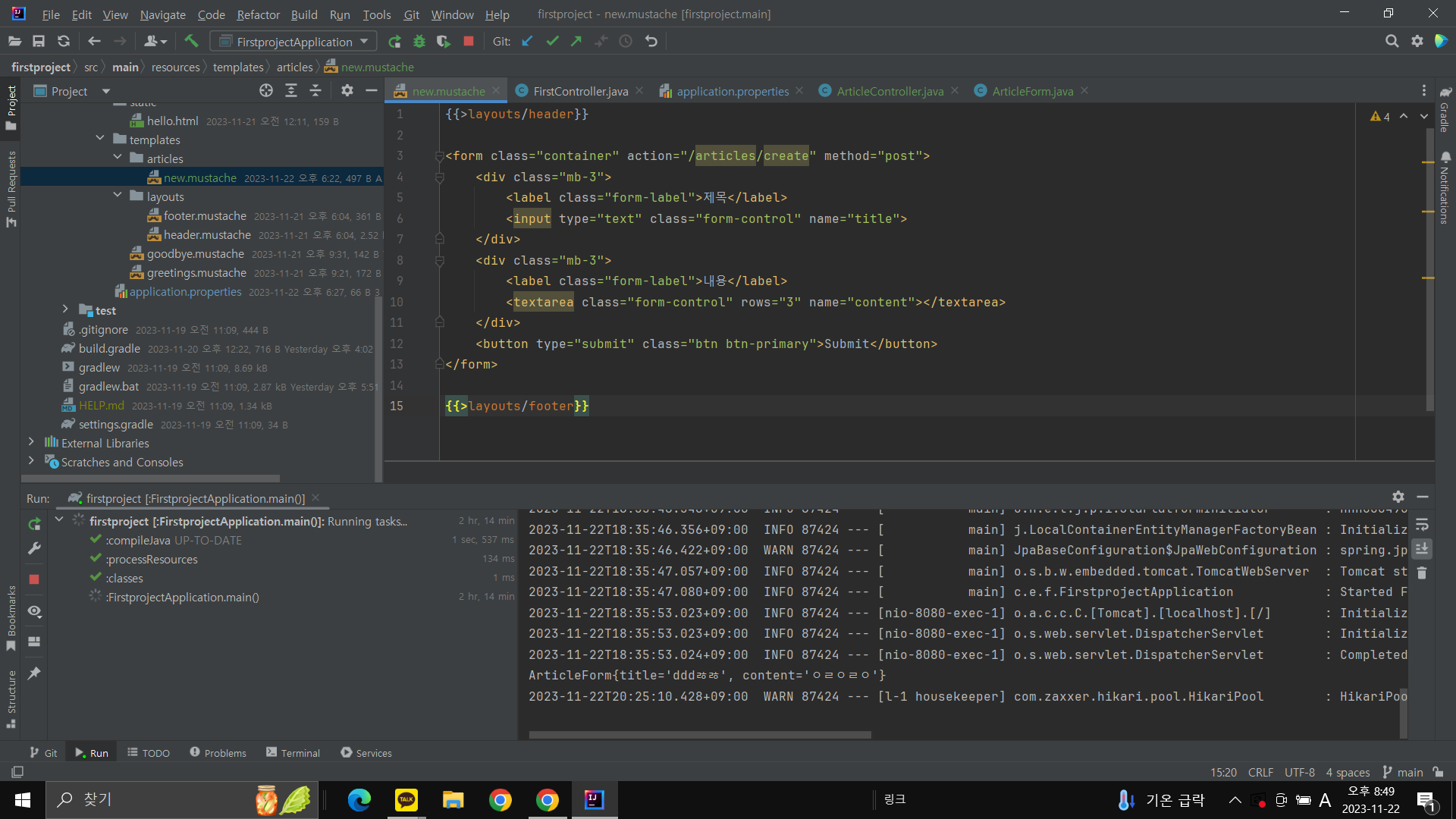This screenshot has height=819, width=1456.
Task: Toggle the eye watch icon in Run panel
Action: point(34,611)
